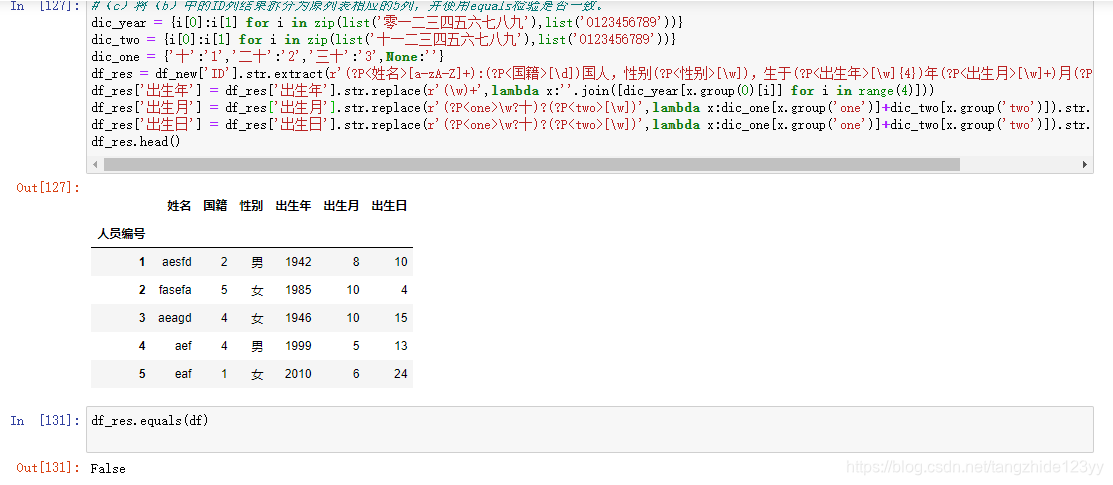Click birth year value 1985
This screenshot has height=485, width=1113.
[x=298, y=290]
